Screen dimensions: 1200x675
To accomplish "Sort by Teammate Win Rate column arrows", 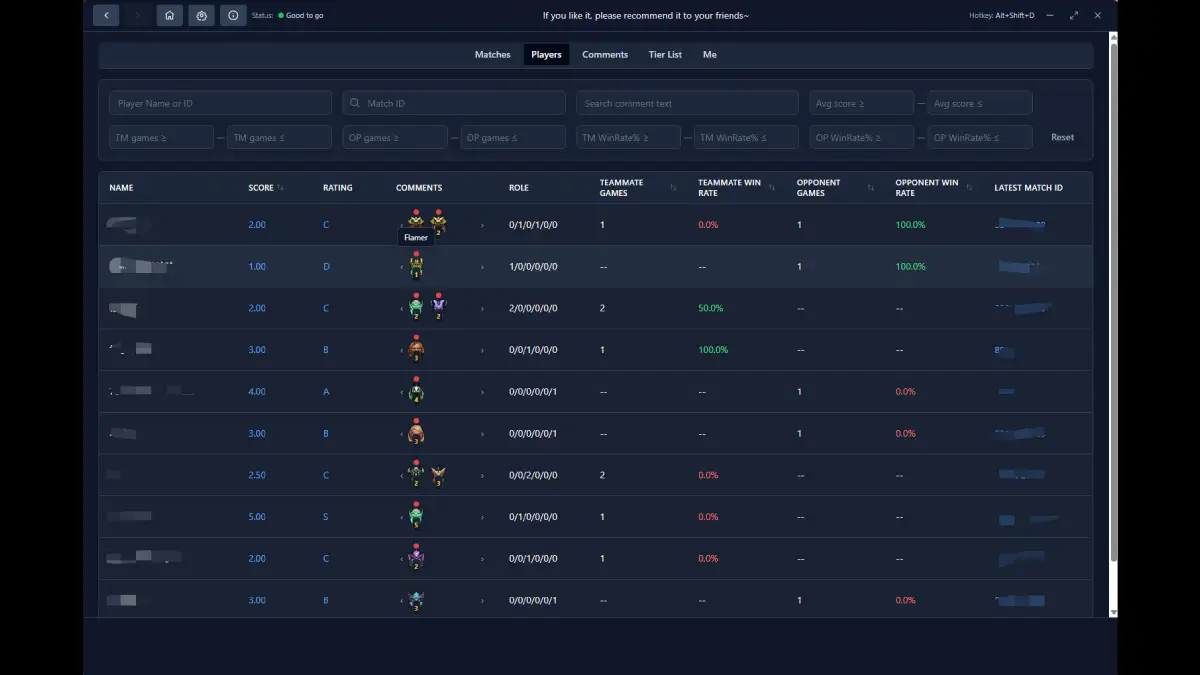I will (x=772, y=188).
